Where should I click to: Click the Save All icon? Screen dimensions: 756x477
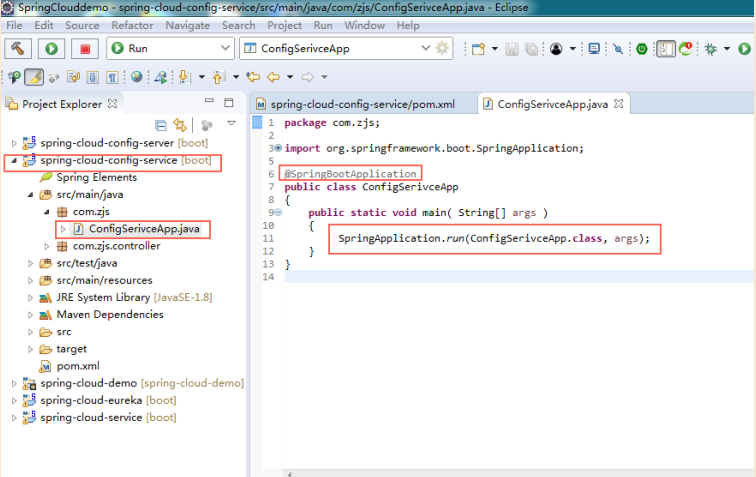(531, 49)
